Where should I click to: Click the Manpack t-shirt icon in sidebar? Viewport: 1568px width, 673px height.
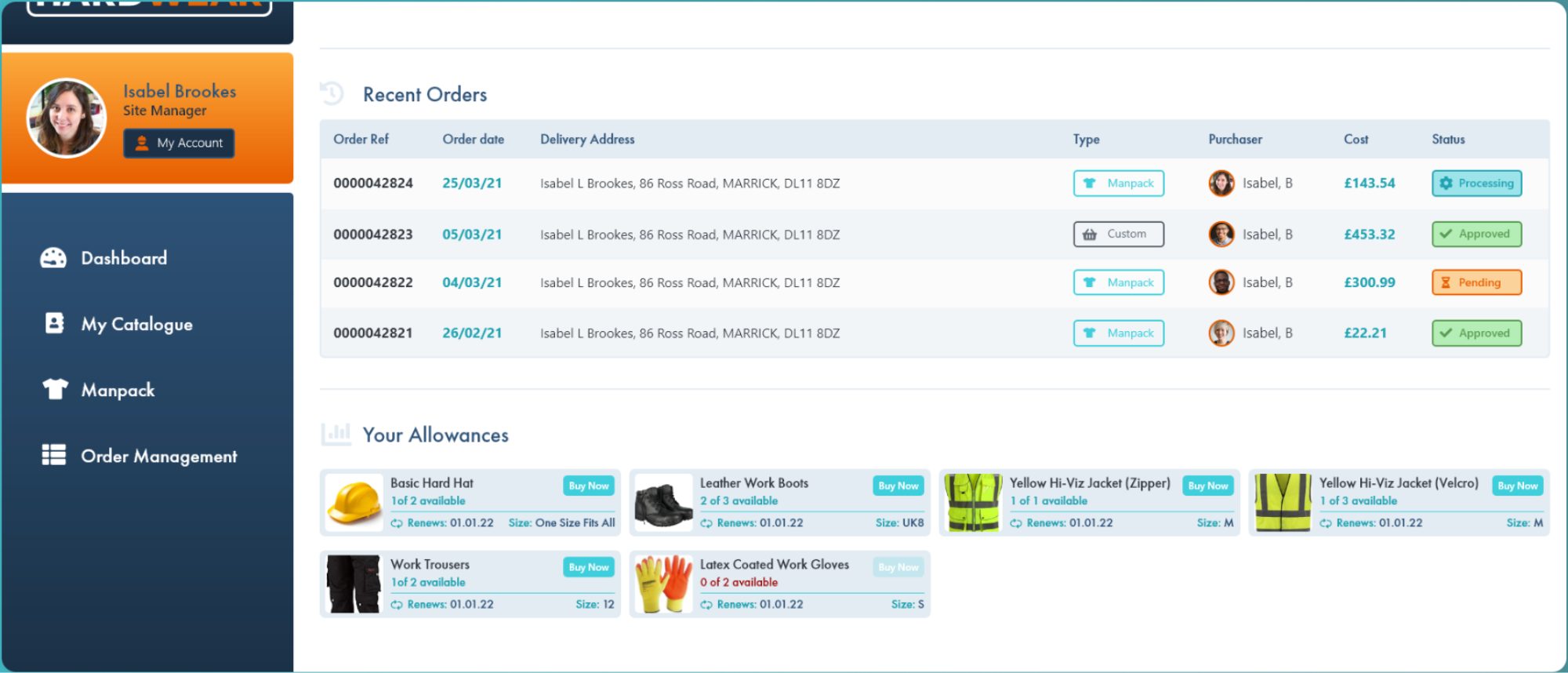(x=55, y=389)
